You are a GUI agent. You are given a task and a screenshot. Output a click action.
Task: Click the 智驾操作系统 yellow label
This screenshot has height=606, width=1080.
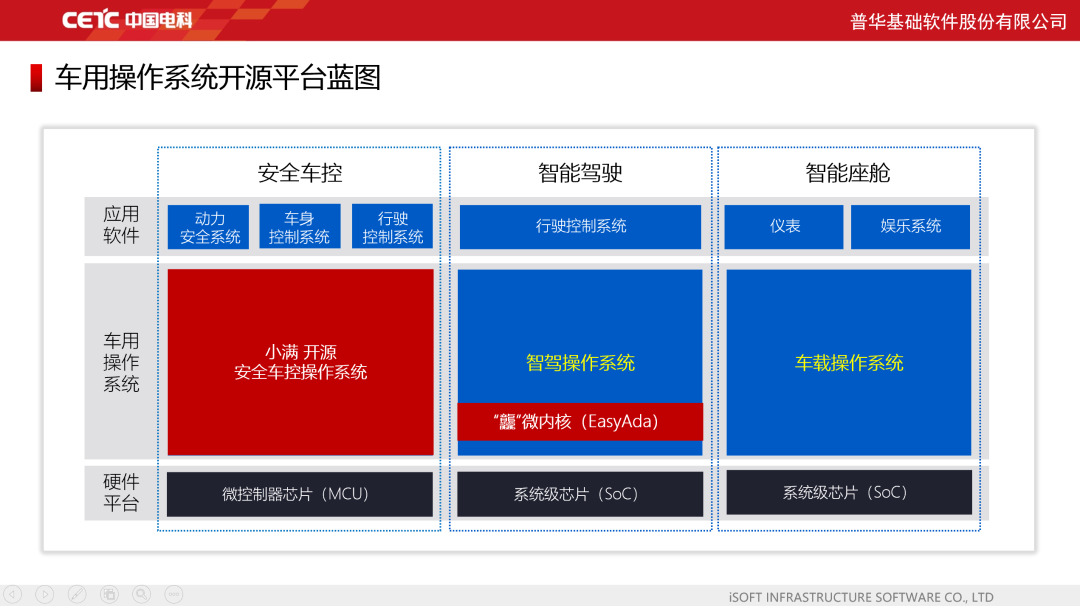click(580, 363)
